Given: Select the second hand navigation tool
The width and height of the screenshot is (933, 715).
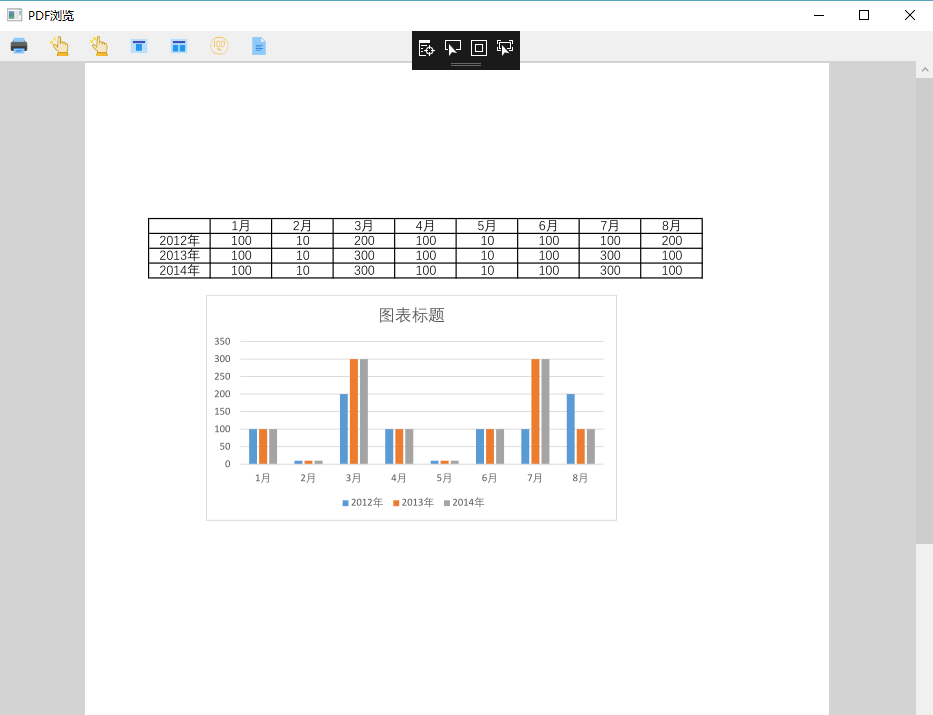Looking at the screenshot, I should point(99,45).
